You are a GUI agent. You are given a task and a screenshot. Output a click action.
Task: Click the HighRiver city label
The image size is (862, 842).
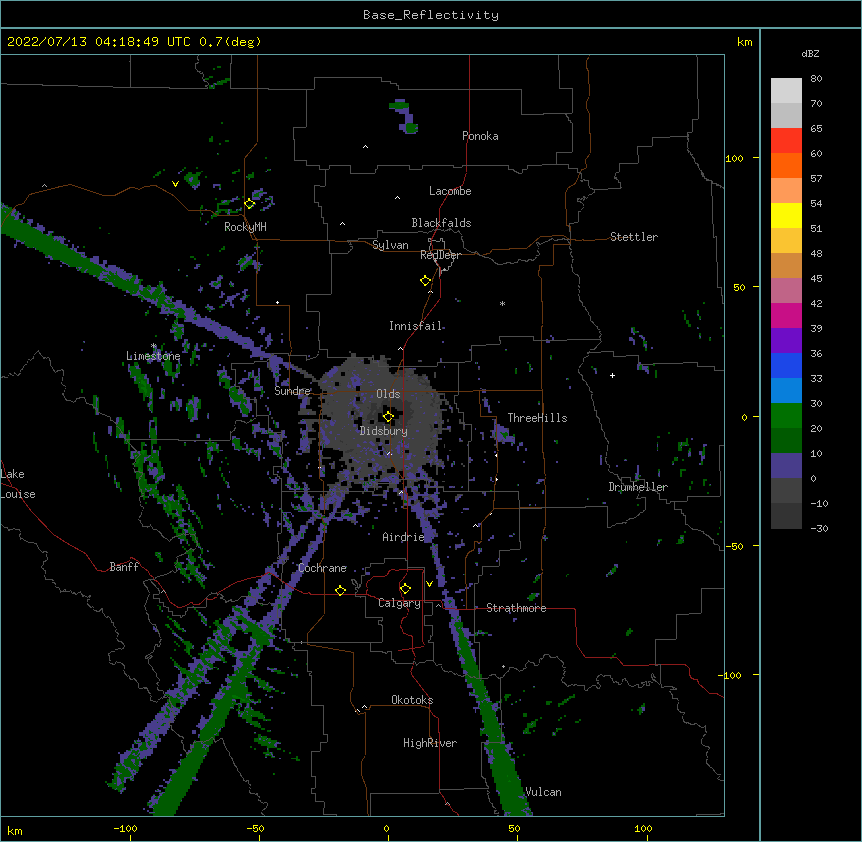pyautogui.click(x=430, y=743)
